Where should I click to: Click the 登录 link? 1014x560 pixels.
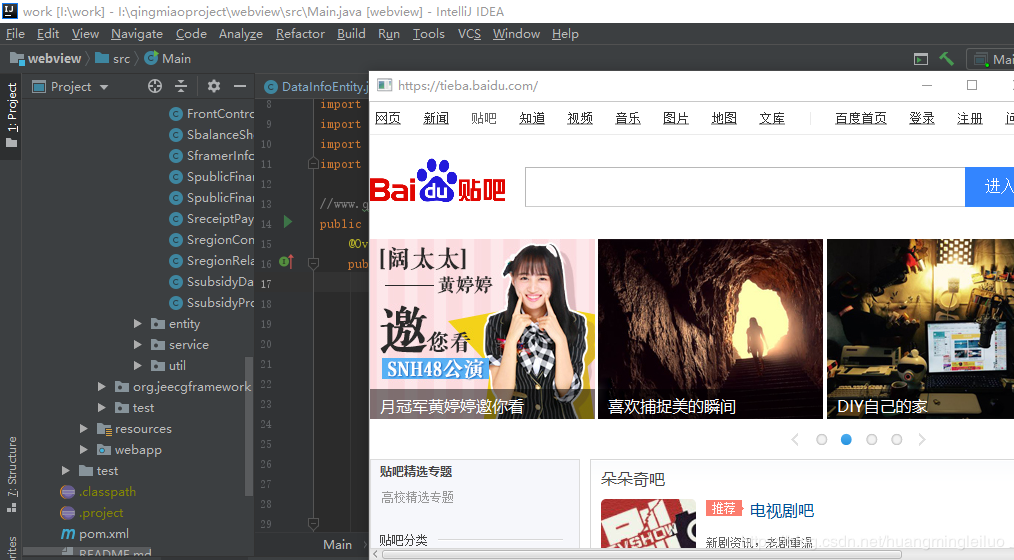[x=922, y=118]
